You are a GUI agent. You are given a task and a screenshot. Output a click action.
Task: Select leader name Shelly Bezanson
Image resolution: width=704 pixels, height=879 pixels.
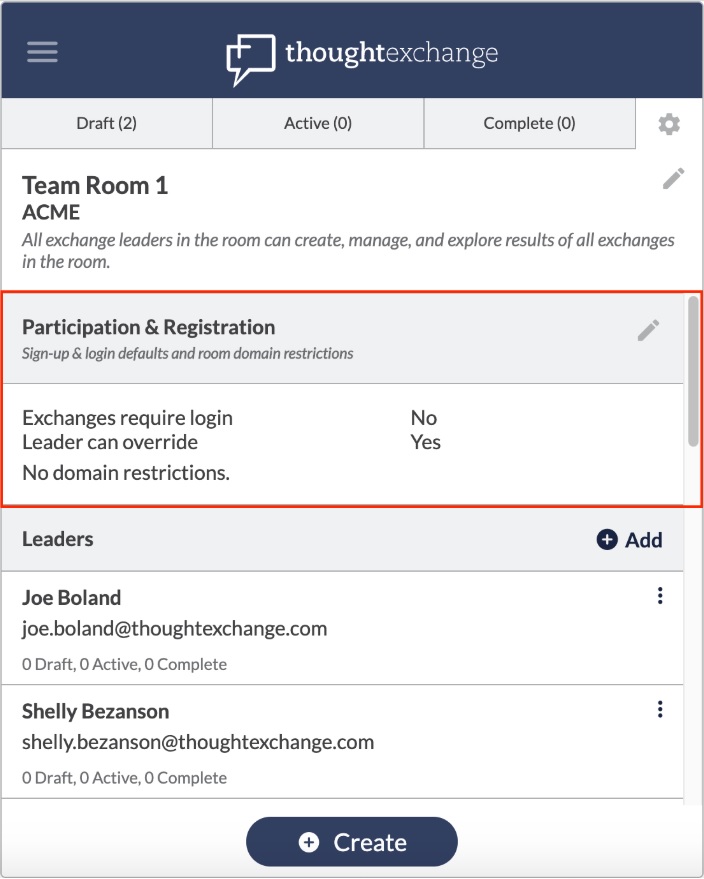tap(95, 712)
